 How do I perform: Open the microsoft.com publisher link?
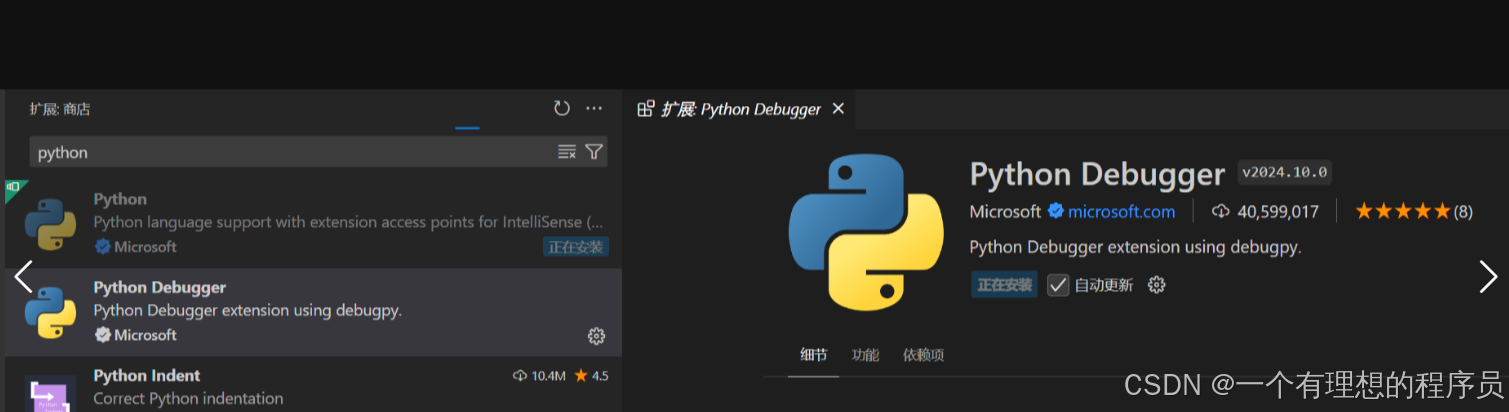tap(1121, 211)
